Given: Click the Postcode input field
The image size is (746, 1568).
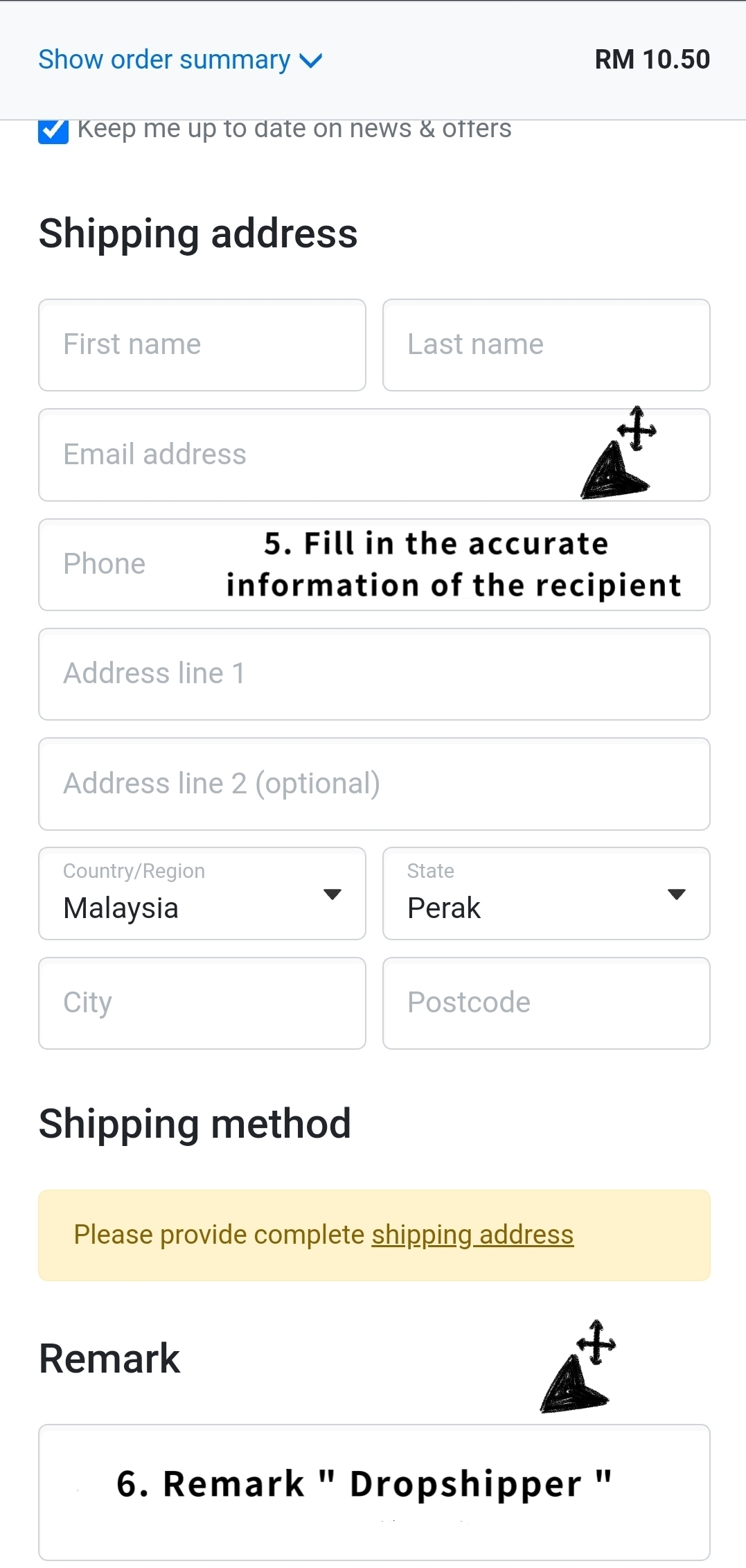Looking at the screenshot, I should [x=546, y=1003].
